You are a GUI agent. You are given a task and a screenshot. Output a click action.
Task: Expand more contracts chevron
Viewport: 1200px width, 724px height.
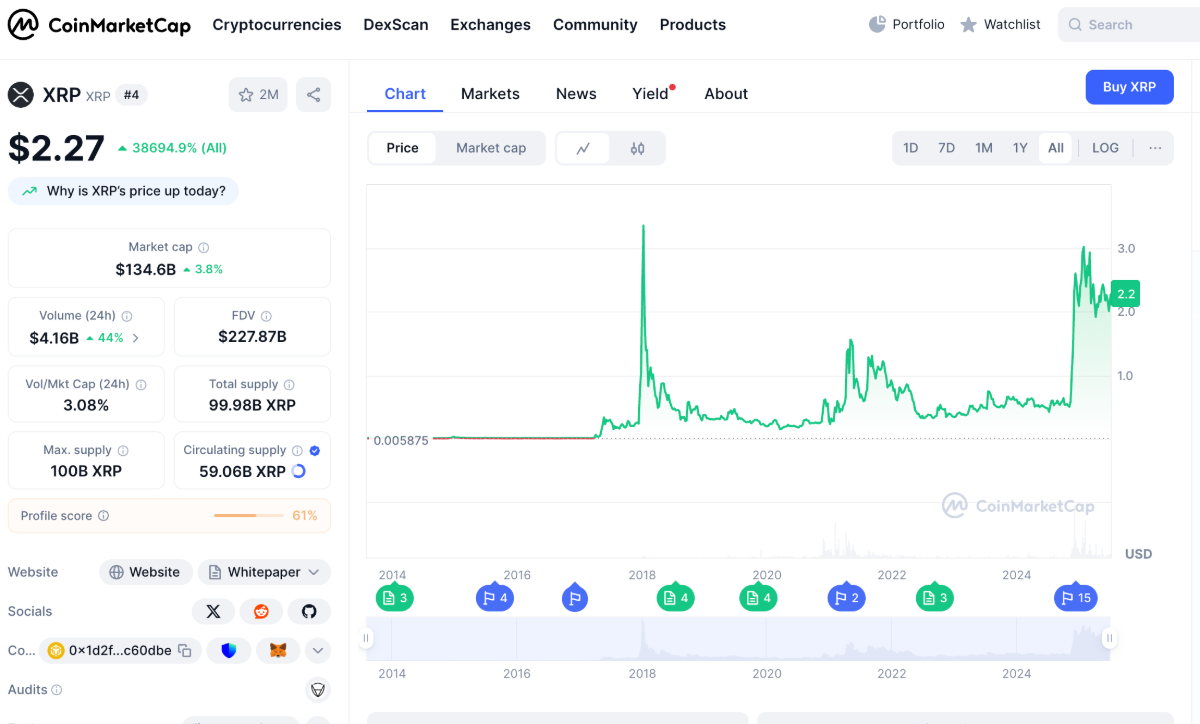318,651
